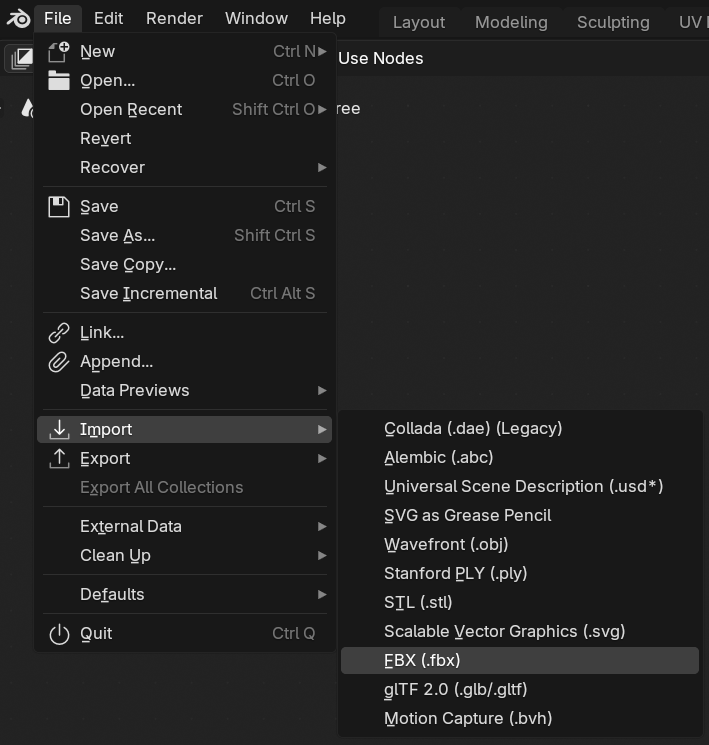Image resolution: width=709 pixels, height=745 pixels.
Task: Switch to the Layout workspace tab
Action: coord(419,22)
